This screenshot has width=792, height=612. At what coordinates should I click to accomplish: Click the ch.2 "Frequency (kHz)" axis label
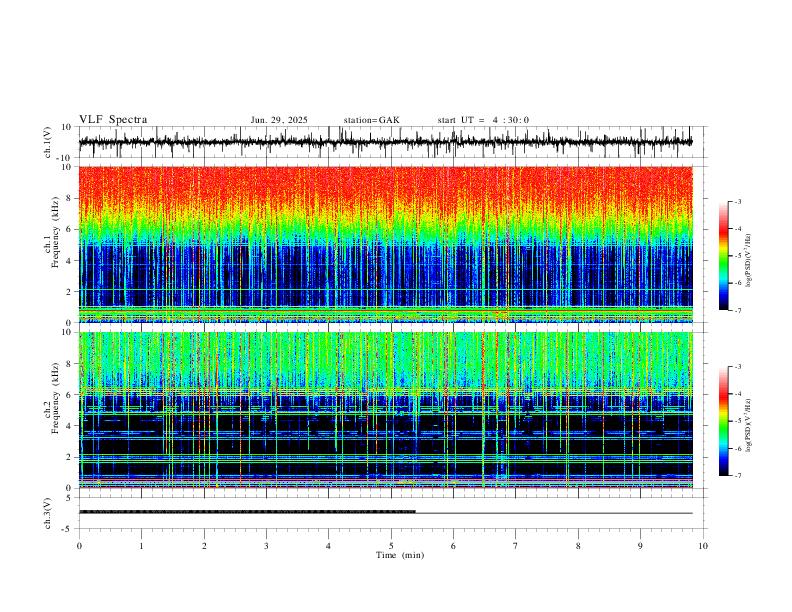click(x=55, y=398)
